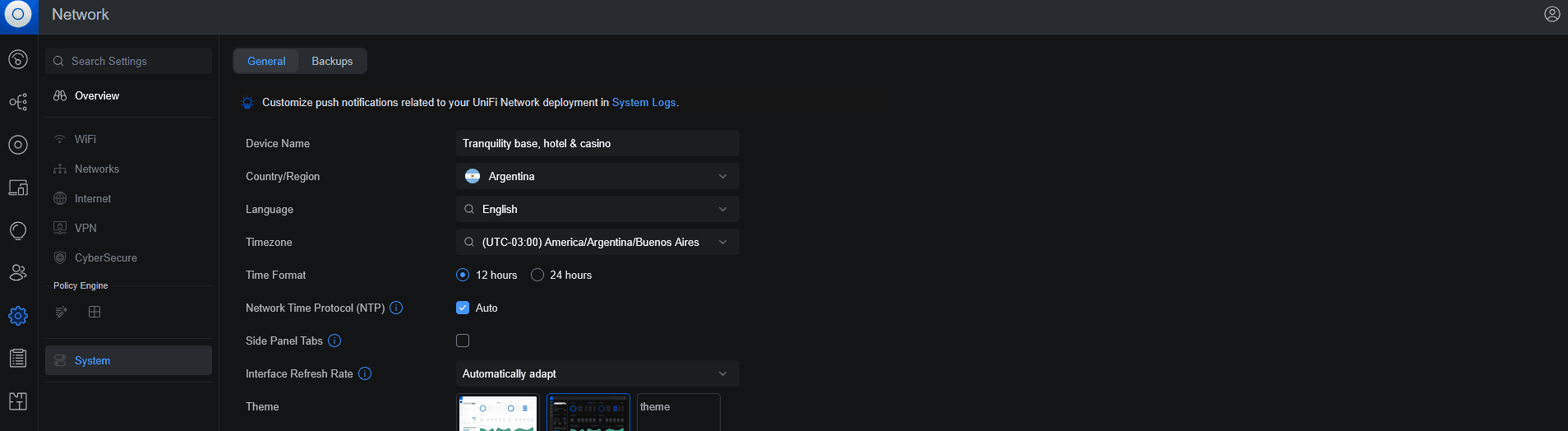Follow the System Logs link
Image resolution: width=1568 pixels, height=431 pixels.
(643, 103)
